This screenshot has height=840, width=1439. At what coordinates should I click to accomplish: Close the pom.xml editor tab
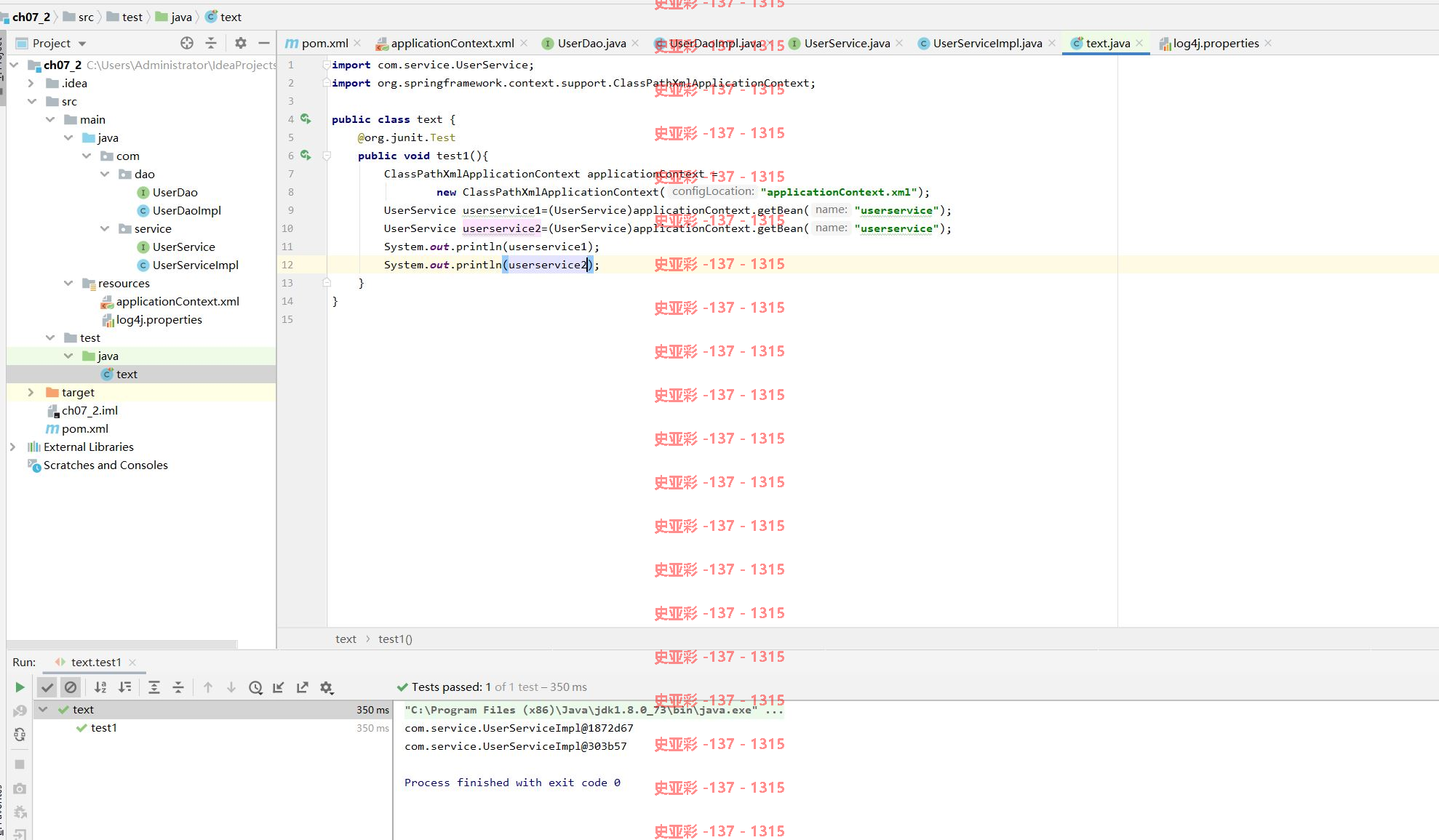[x=357, y=43]
